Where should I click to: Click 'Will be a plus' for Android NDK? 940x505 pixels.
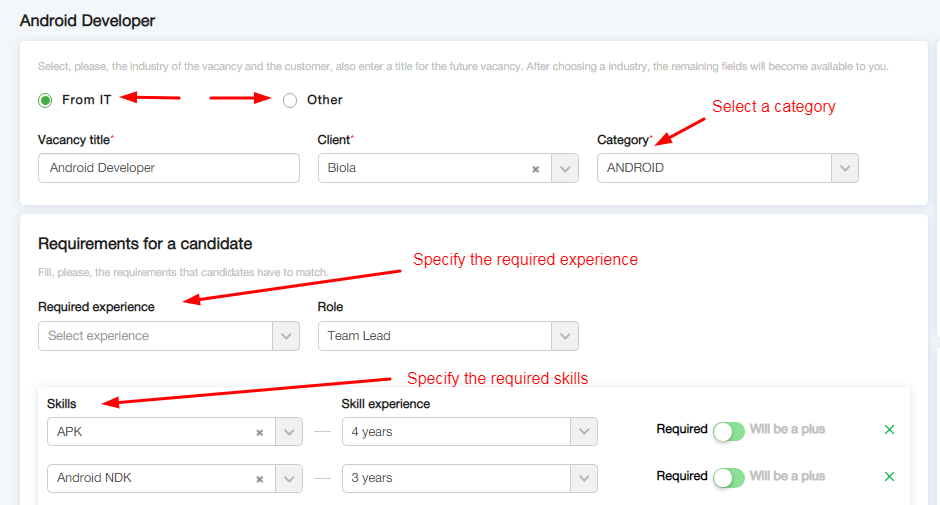coord(787,476)
